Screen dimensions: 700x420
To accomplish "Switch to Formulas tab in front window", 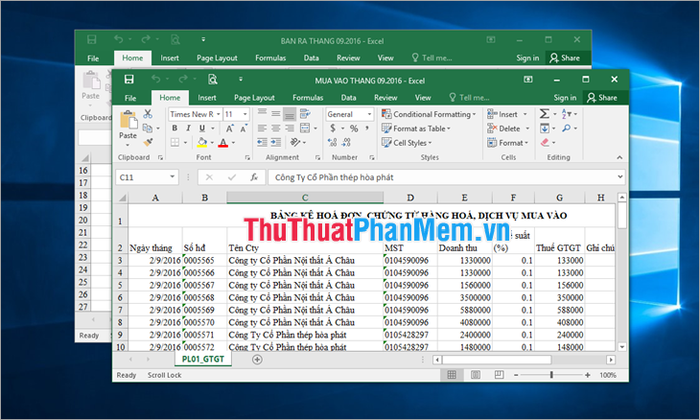I will 308,98.
